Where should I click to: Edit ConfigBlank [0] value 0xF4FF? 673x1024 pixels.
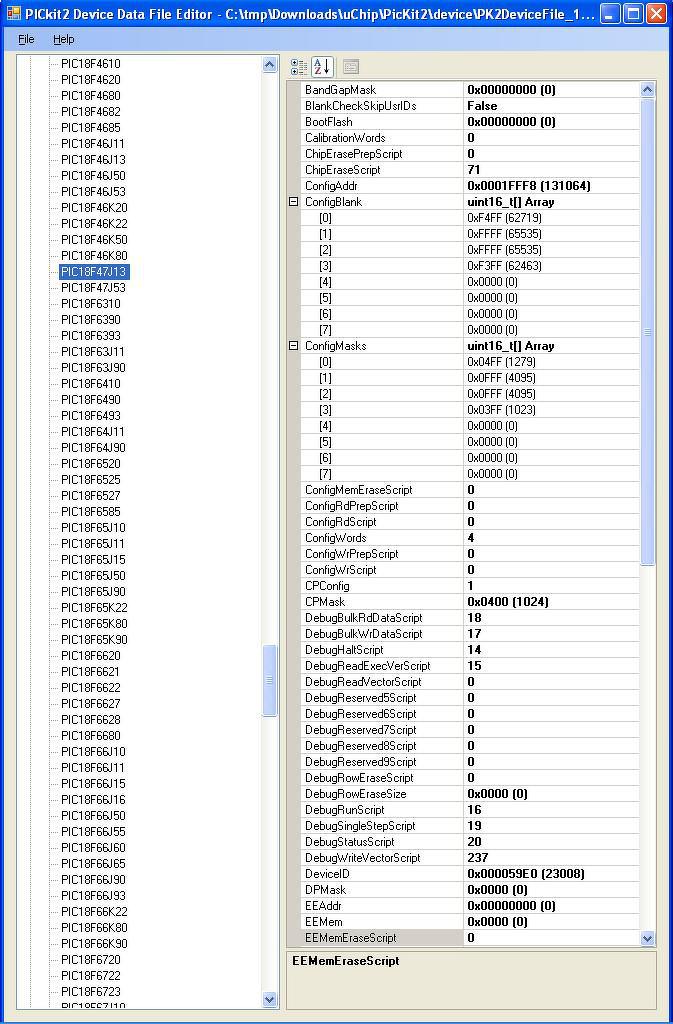[552, 218]
